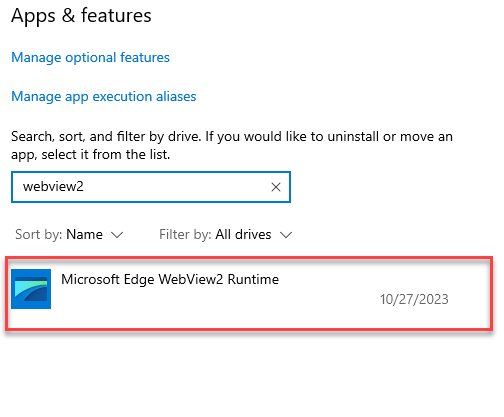The image size is (504, 417).
Task: Expand the Filter by chevron arrow
Action: coord(286,235)
